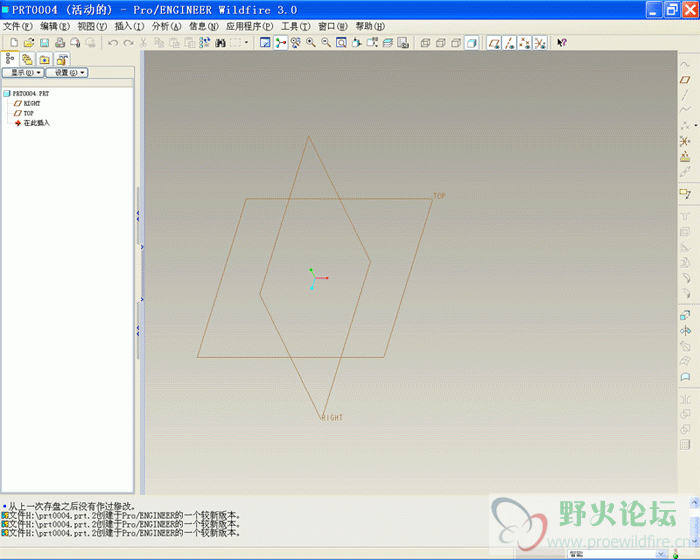Viewport: 700px width, 560px height.
Task: Switch to the Favorites navigator tab
Action: [44, 59]
